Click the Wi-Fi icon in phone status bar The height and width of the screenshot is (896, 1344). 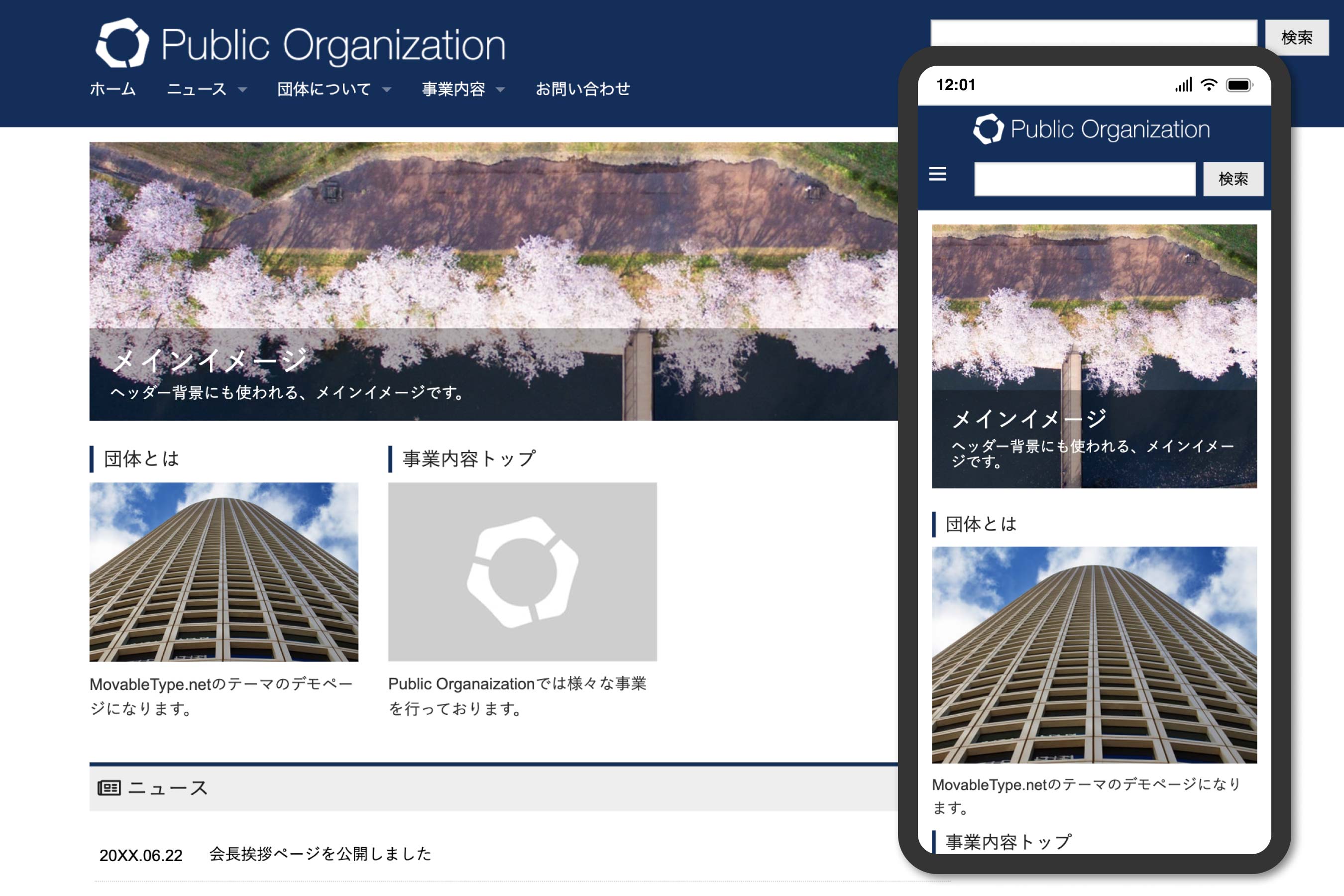point(1209,85)
